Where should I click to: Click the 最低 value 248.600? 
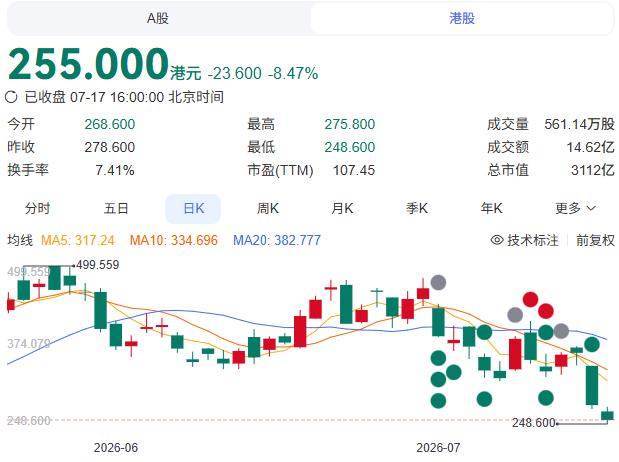point(350,147)
